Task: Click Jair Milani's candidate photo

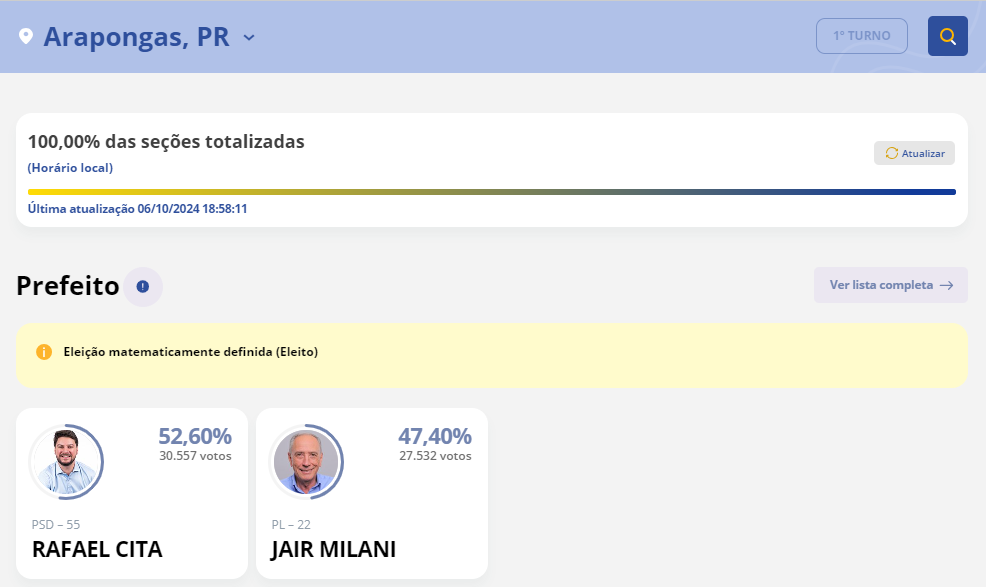Action: tap(306, 462)
